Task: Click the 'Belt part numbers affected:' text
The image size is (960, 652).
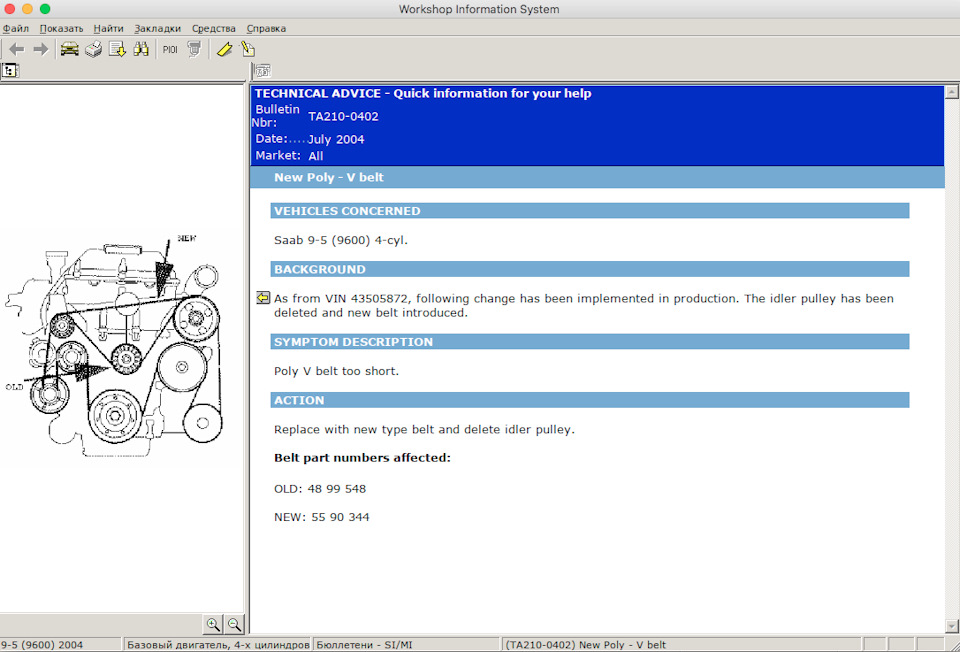Action: pyautogui.click(x=362, y=458)
